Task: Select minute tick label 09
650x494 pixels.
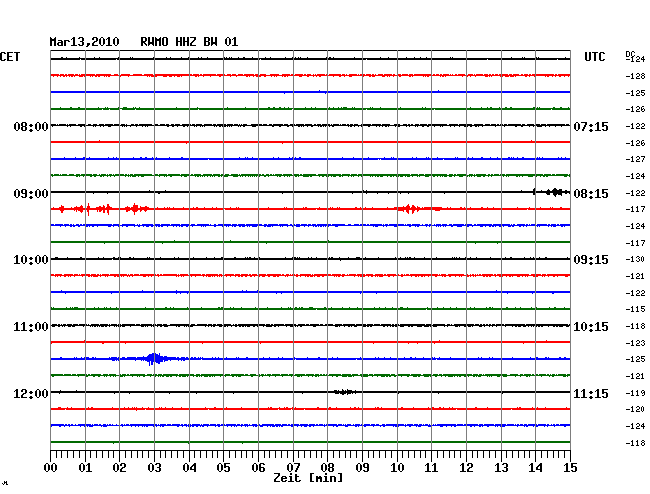Action: [x=362, y=468]
